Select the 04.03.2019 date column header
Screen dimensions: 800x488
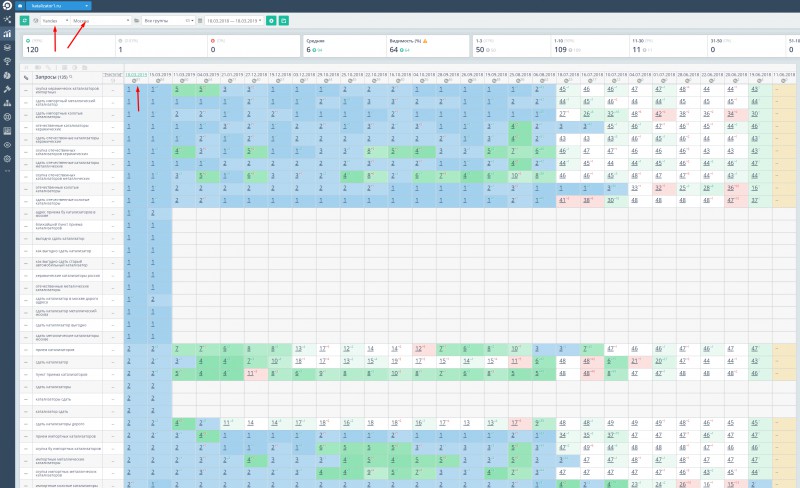pyautogui.click(x=208, y=75)
